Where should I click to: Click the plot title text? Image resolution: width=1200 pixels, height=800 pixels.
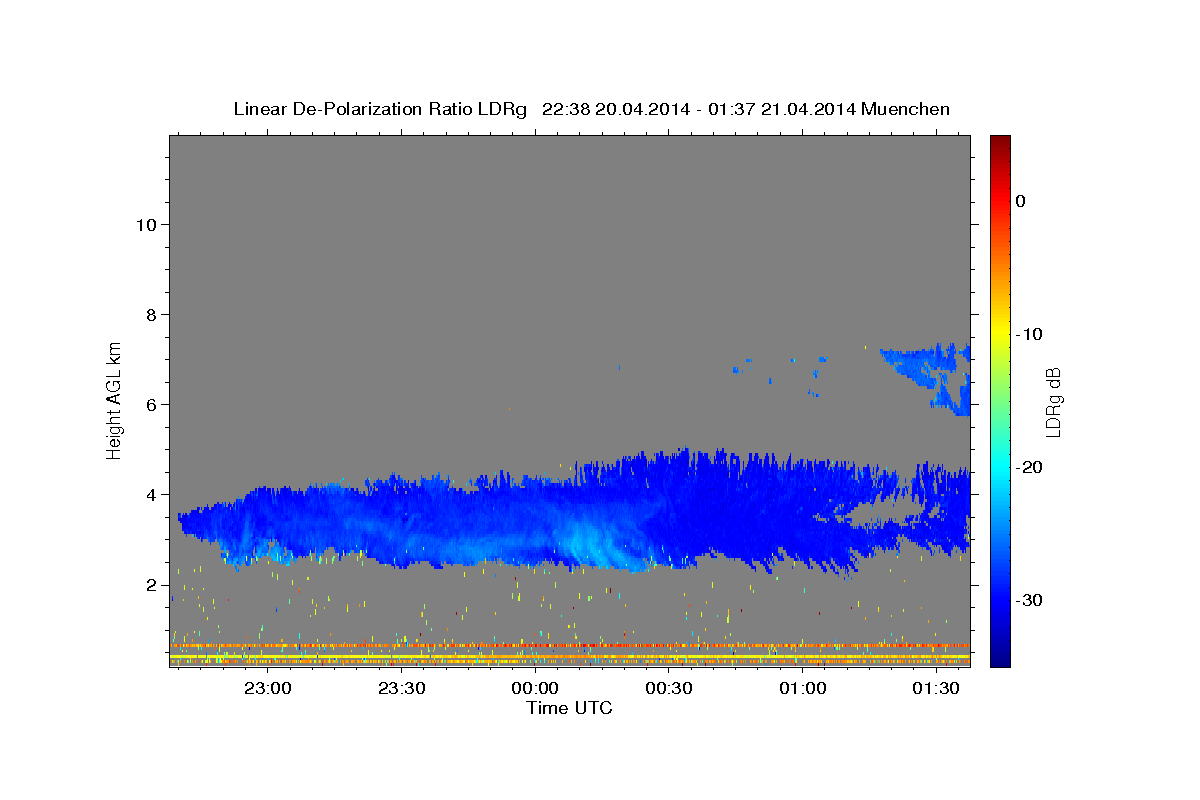[591, 109]
